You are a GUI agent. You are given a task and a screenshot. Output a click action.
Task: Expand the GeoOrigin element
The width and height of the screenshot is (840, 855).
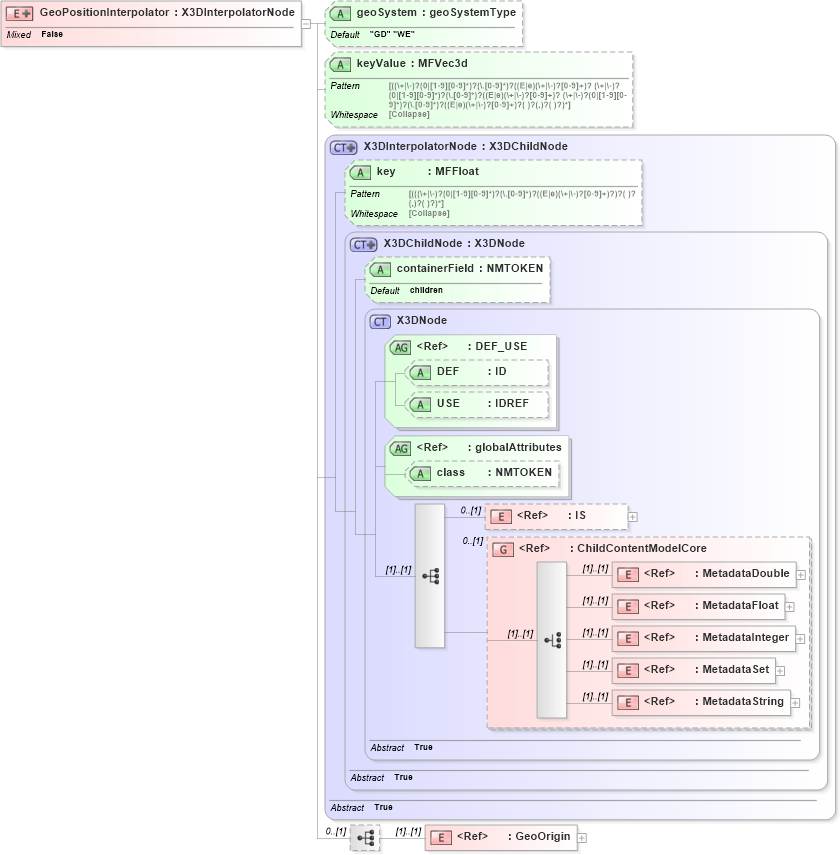(582, 838)
